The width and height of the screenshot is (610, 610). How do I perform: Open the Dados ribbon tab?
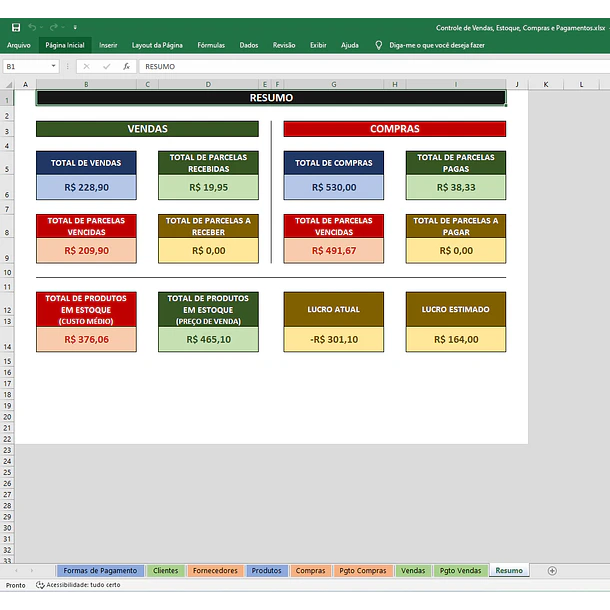[249, 45]
